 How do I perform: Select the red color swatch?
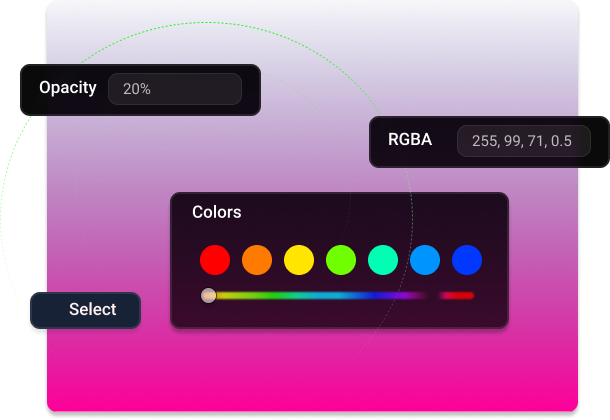pyautogui.click(x=215, y=260)
